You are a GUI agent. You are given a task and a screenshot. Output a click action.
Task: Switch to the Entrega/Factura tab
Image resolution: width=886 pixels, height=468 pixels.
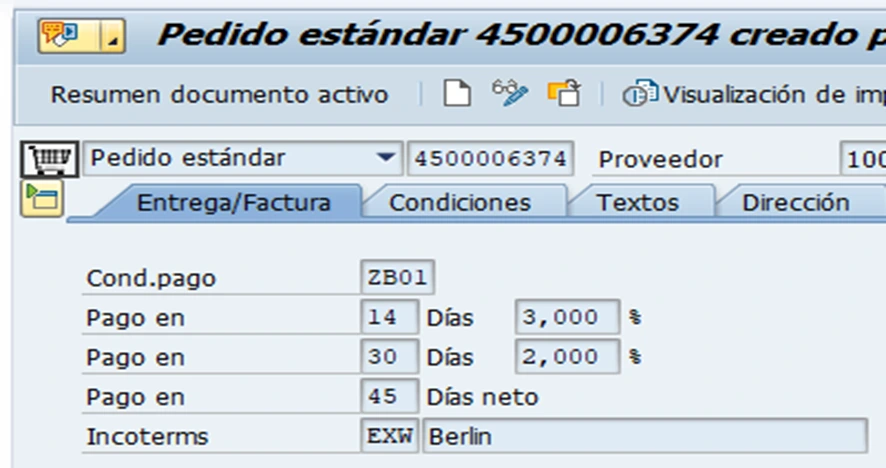[x=233, y=202]
